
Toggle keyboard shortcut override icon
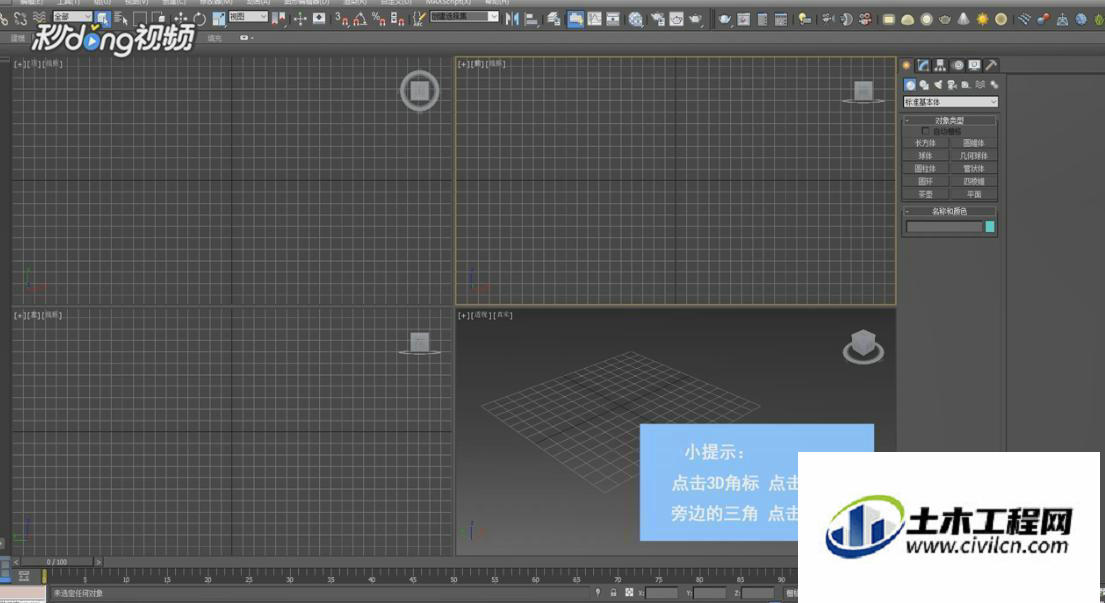pyautogui.click(x=319, y=19)
